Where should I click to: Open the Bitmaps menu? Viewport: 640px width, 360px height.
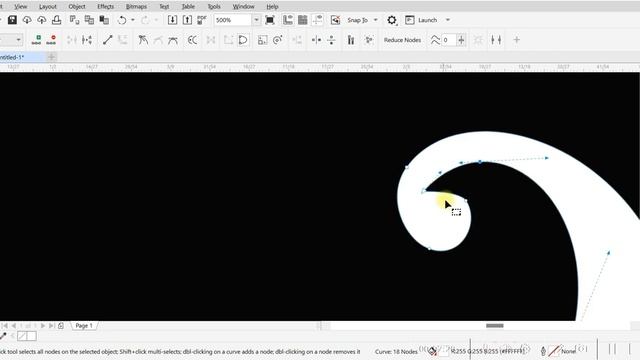(136, 7)
